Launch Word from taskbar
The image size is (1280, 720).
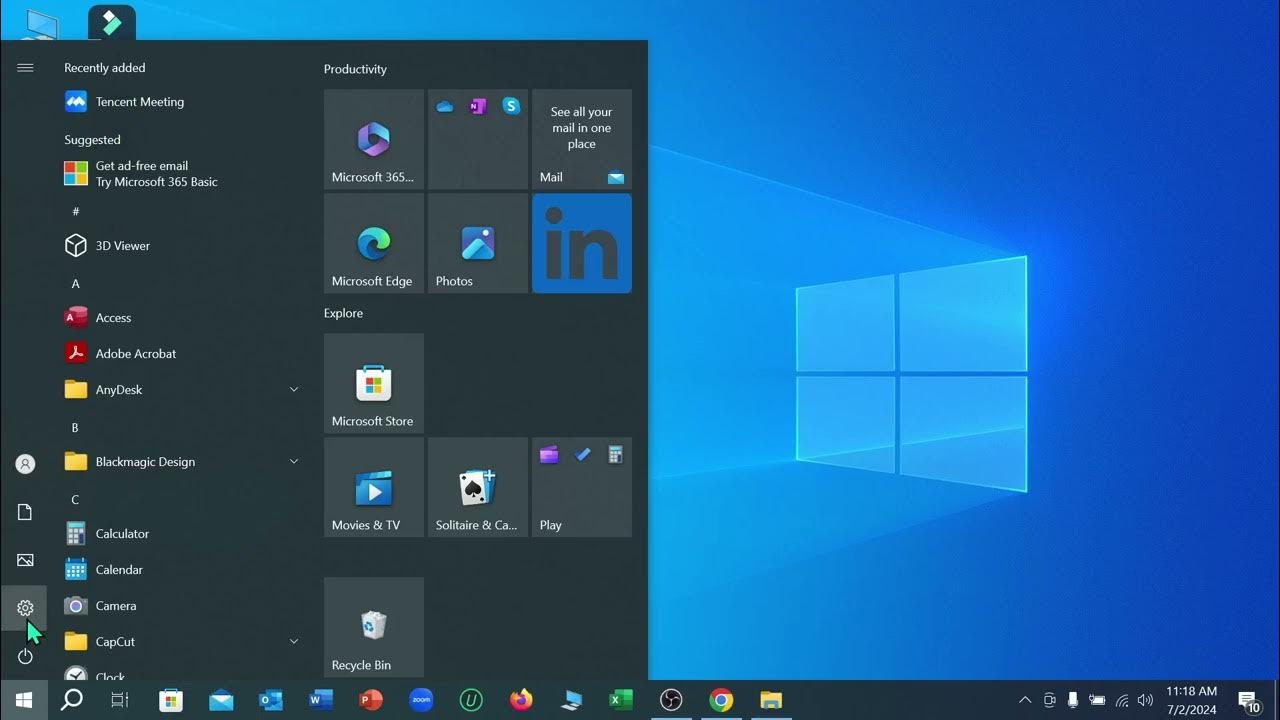(x=321, y=700)
